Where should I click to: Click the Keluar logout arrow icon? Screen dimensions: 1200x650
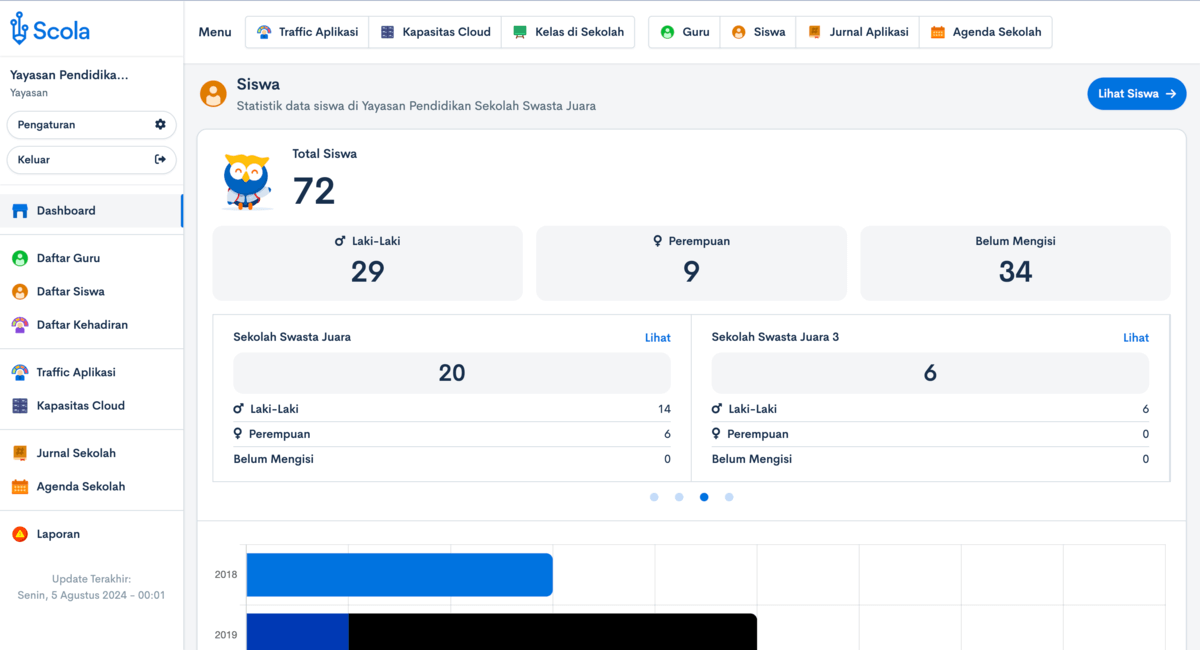(160, 160)
